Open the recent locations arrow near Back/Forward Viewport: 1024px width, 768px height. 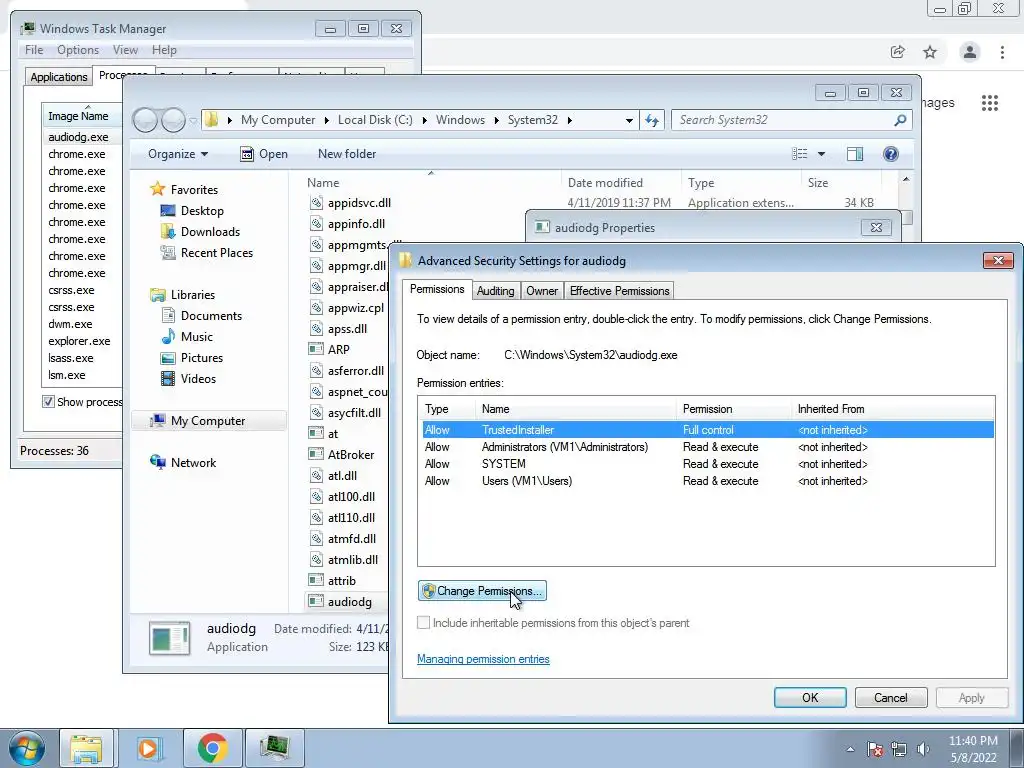pos(193,120)
